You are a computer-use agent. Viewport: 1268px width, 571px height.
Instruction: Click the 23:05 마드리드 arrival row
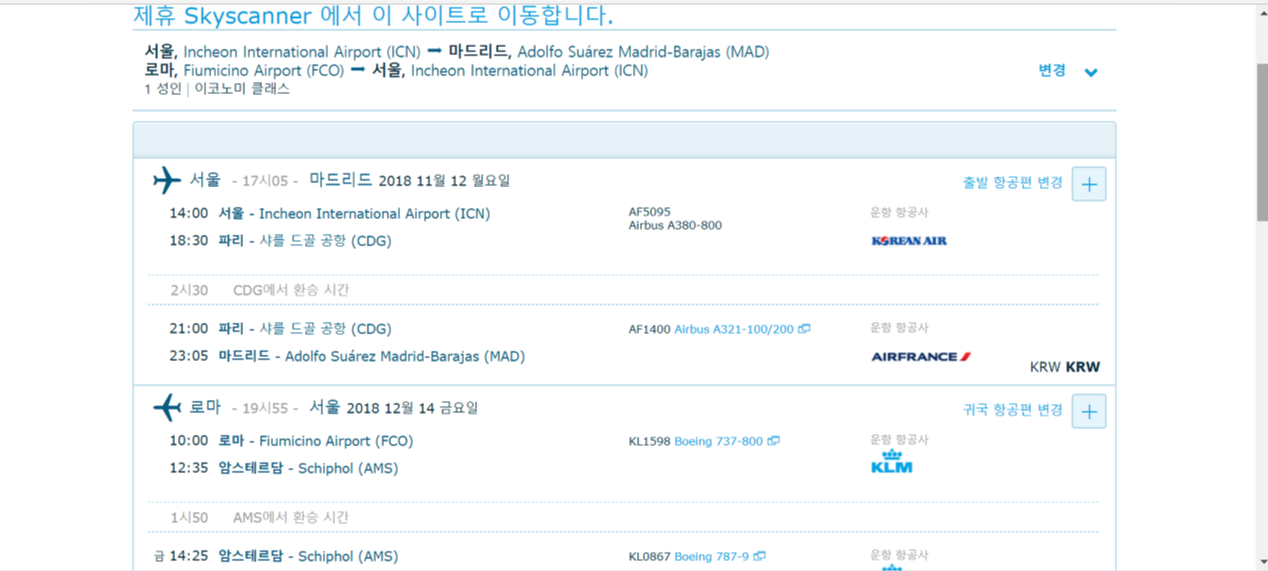coord(347,356)
